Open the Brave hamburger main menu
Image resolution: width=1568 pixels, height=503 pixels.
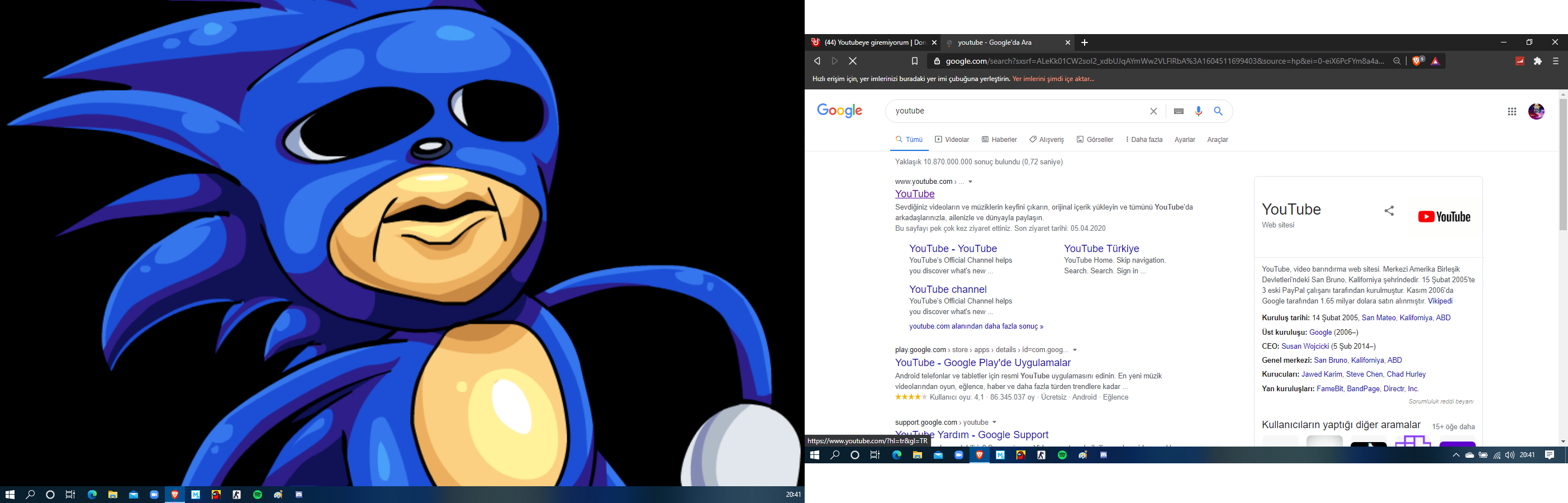(x=1555, y=61)
